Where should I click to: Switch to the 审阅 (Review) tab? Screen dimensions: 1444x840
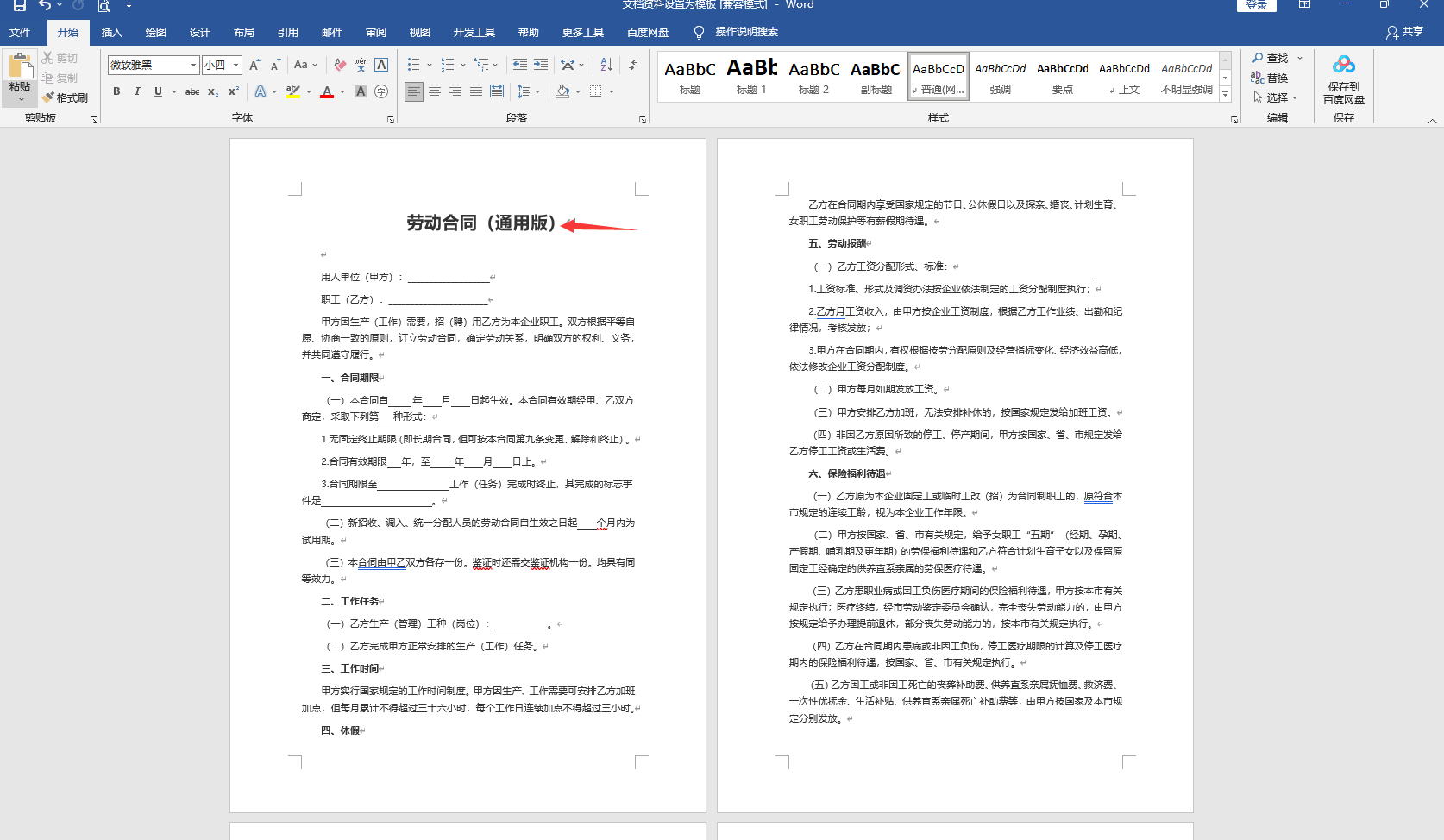(376, 32)
